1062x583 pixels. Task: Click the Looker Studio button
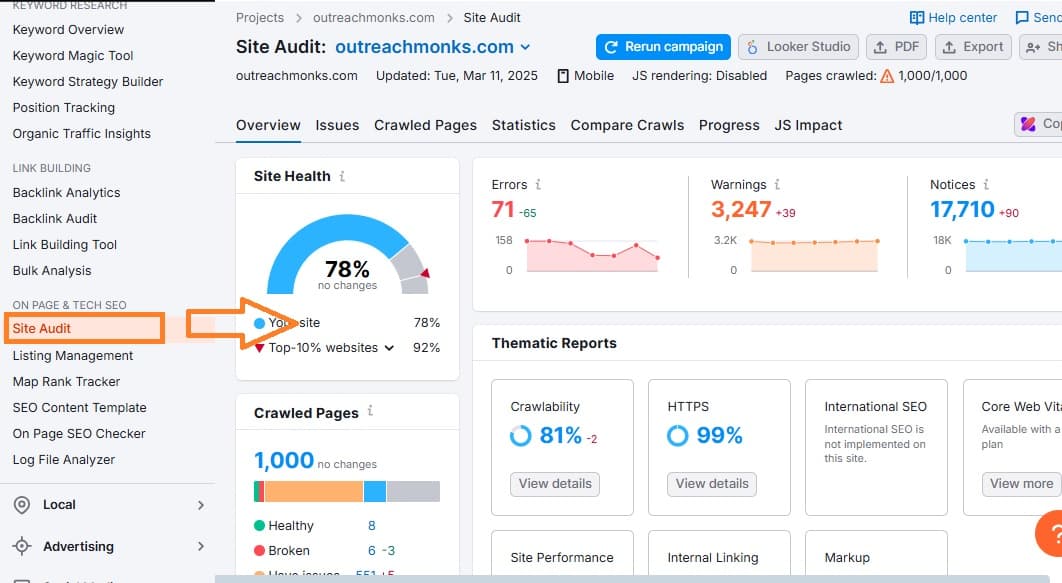point(799,47)
